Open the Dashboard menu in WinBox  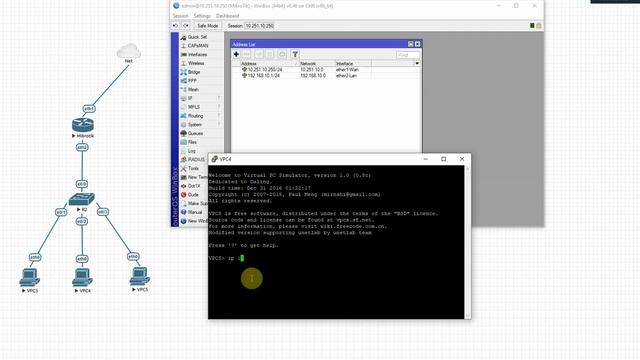[227, 16]
